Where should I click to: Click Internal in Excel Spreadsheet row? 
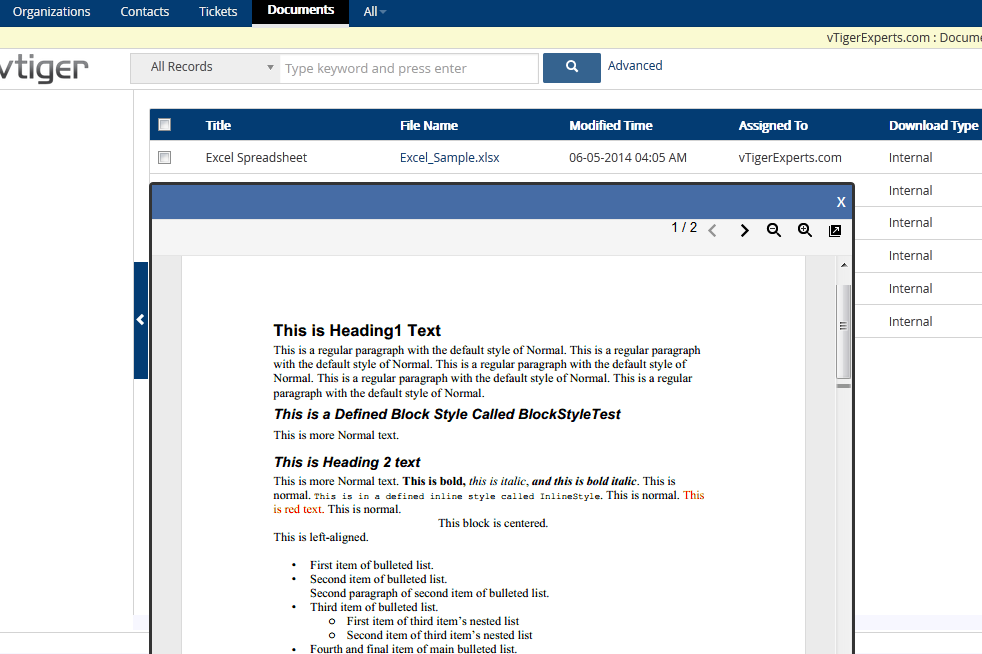(x=910, y=157)
